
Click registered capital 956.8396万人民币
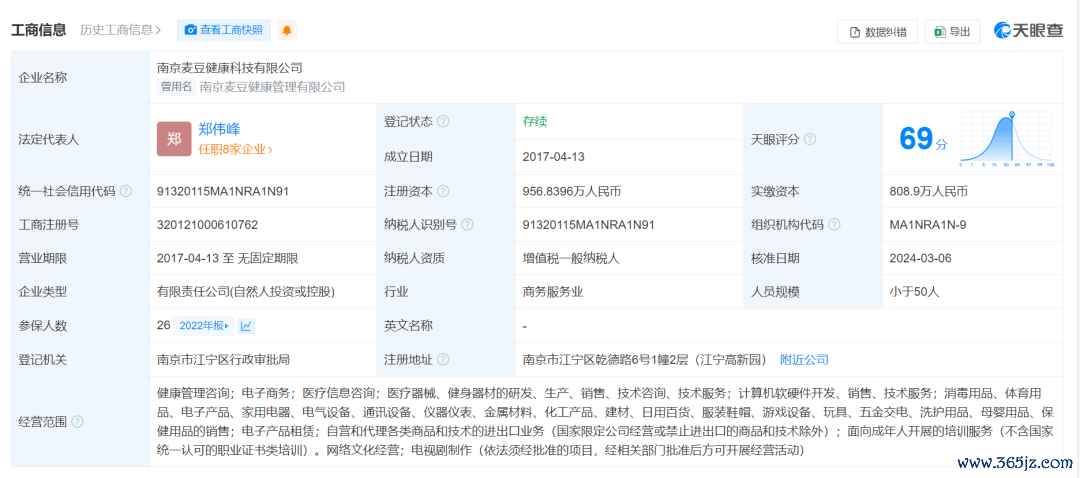tap(572, 191)
